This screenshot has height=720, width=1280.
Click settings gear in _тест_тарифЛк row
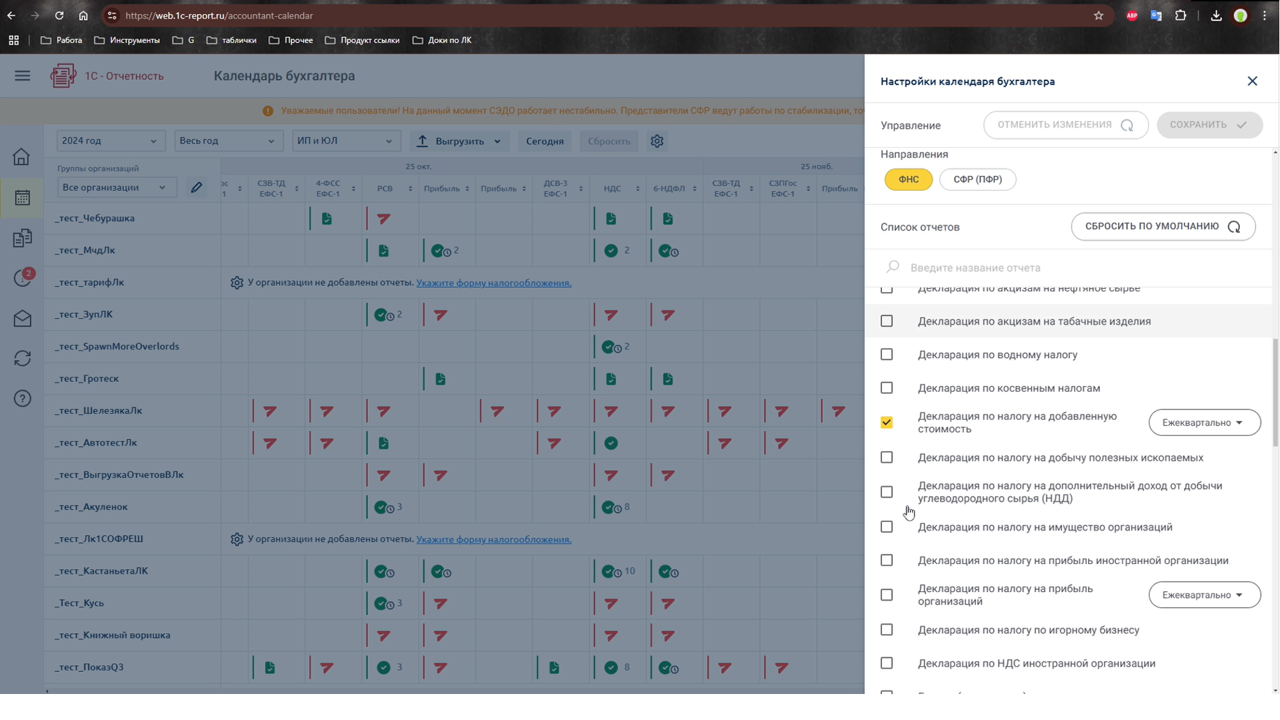coord(237,283)
